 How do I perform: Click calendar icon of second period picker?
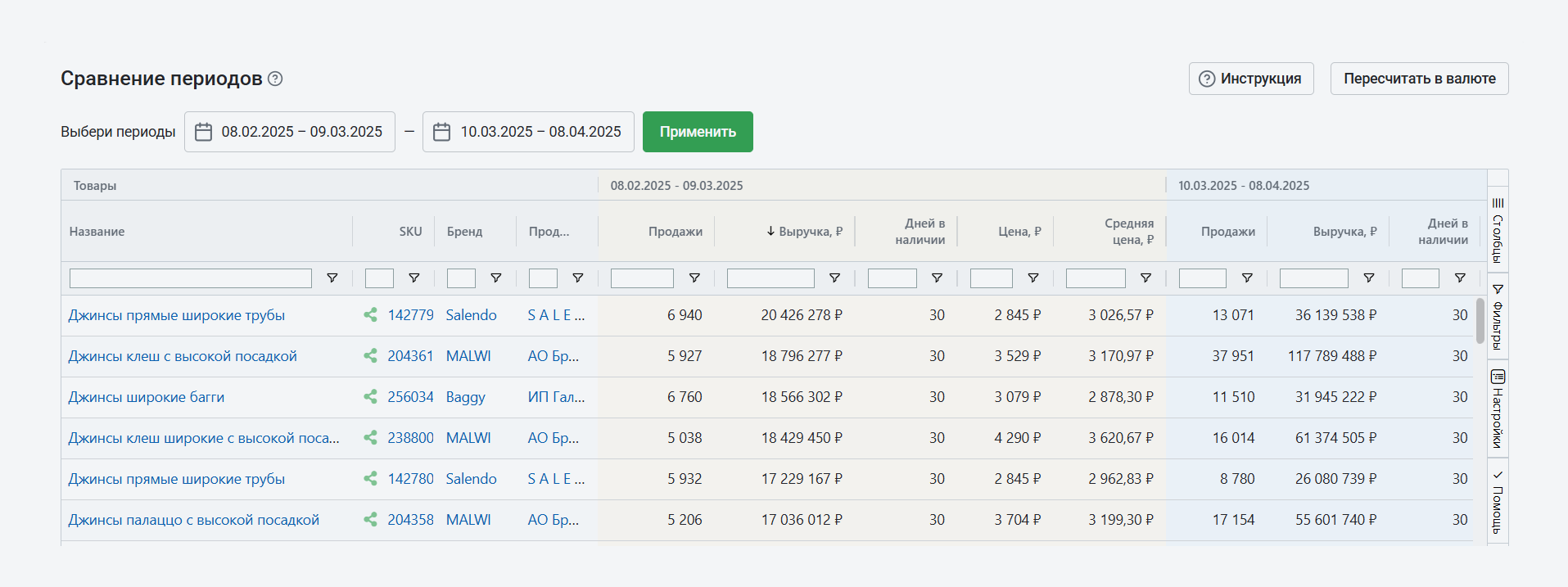(441, 132)
